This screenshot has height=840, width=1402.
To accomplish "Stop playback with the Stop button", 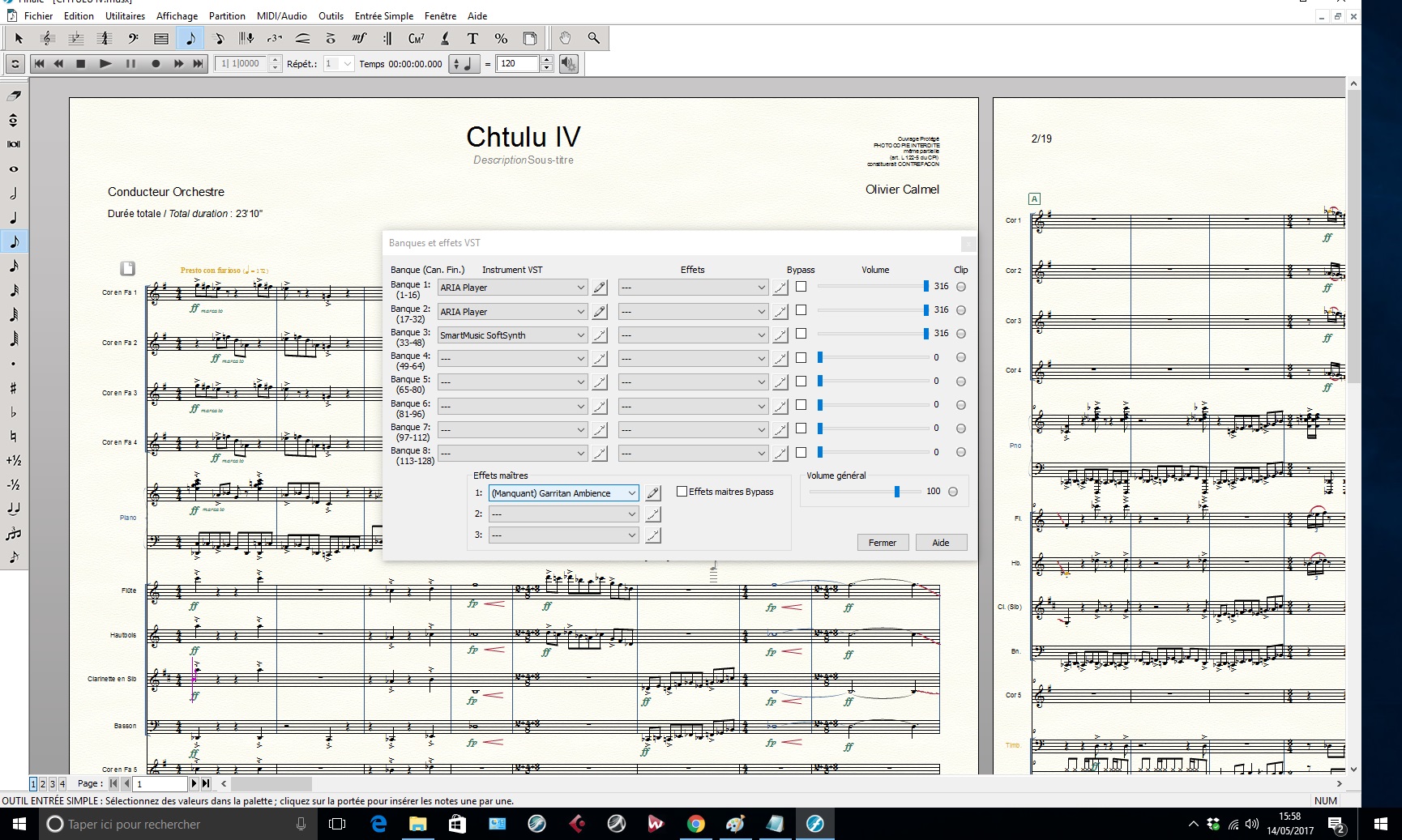I will tap(80, 64).
